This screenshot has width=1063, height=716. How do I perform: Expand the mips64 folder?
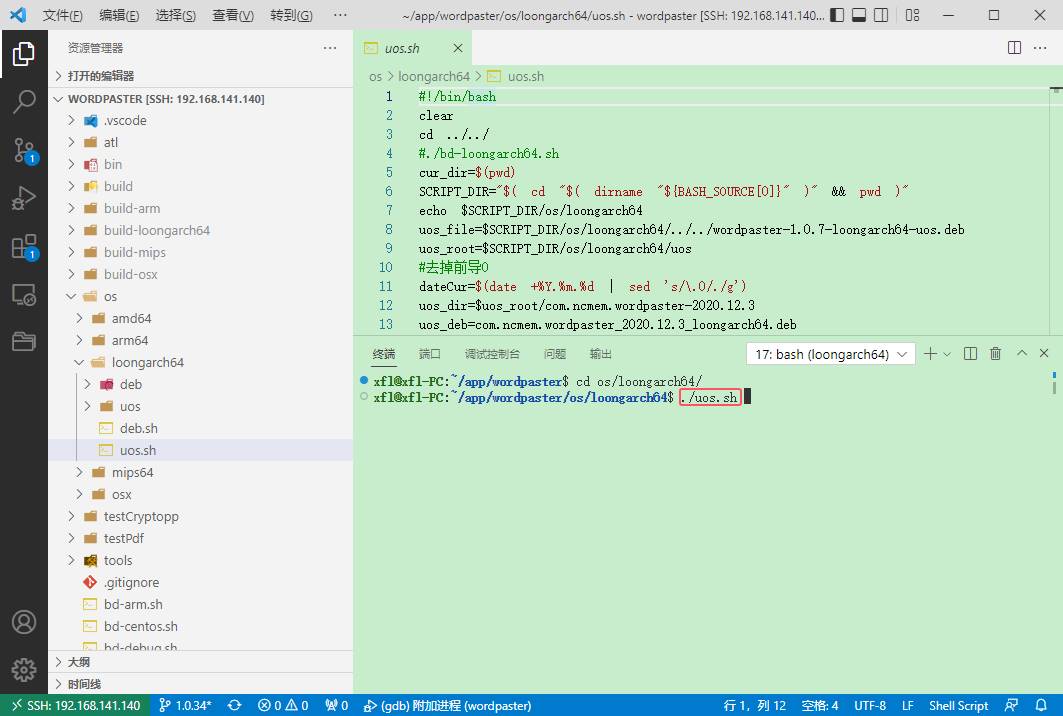point(132,472)
